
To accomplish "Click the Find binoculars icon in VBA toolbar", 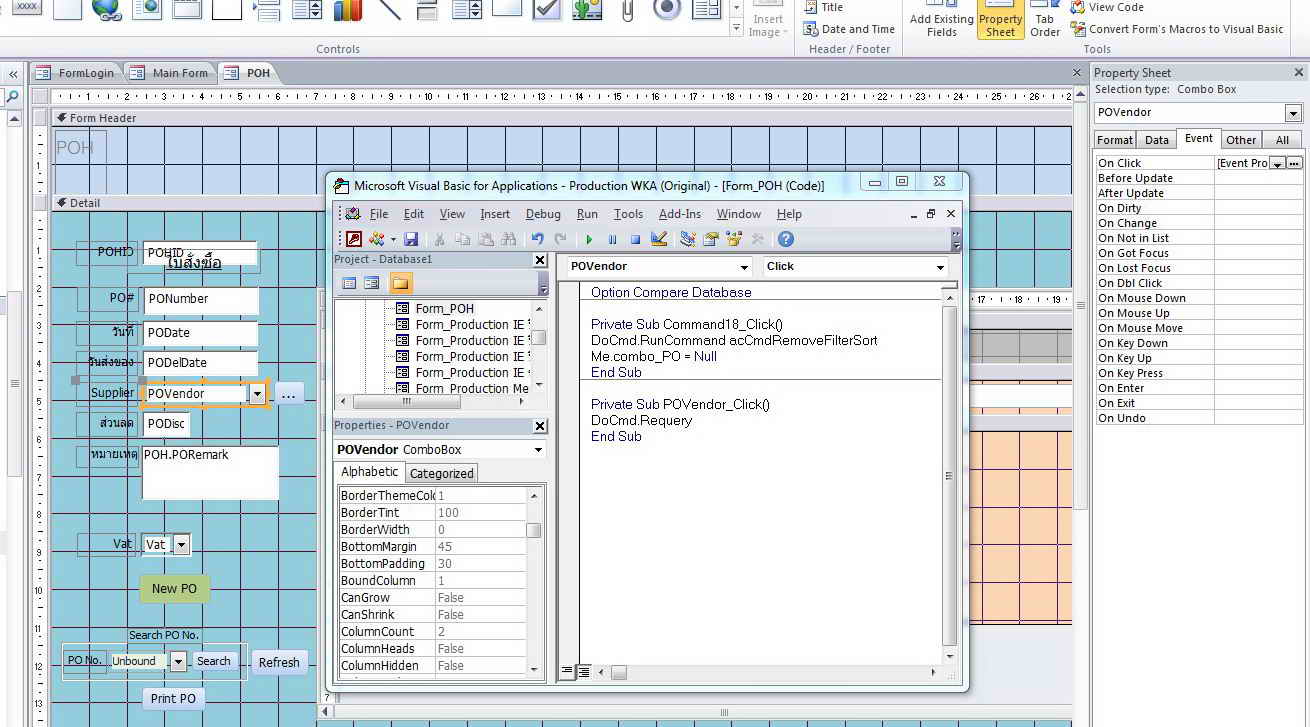I will tap(509, 239).
